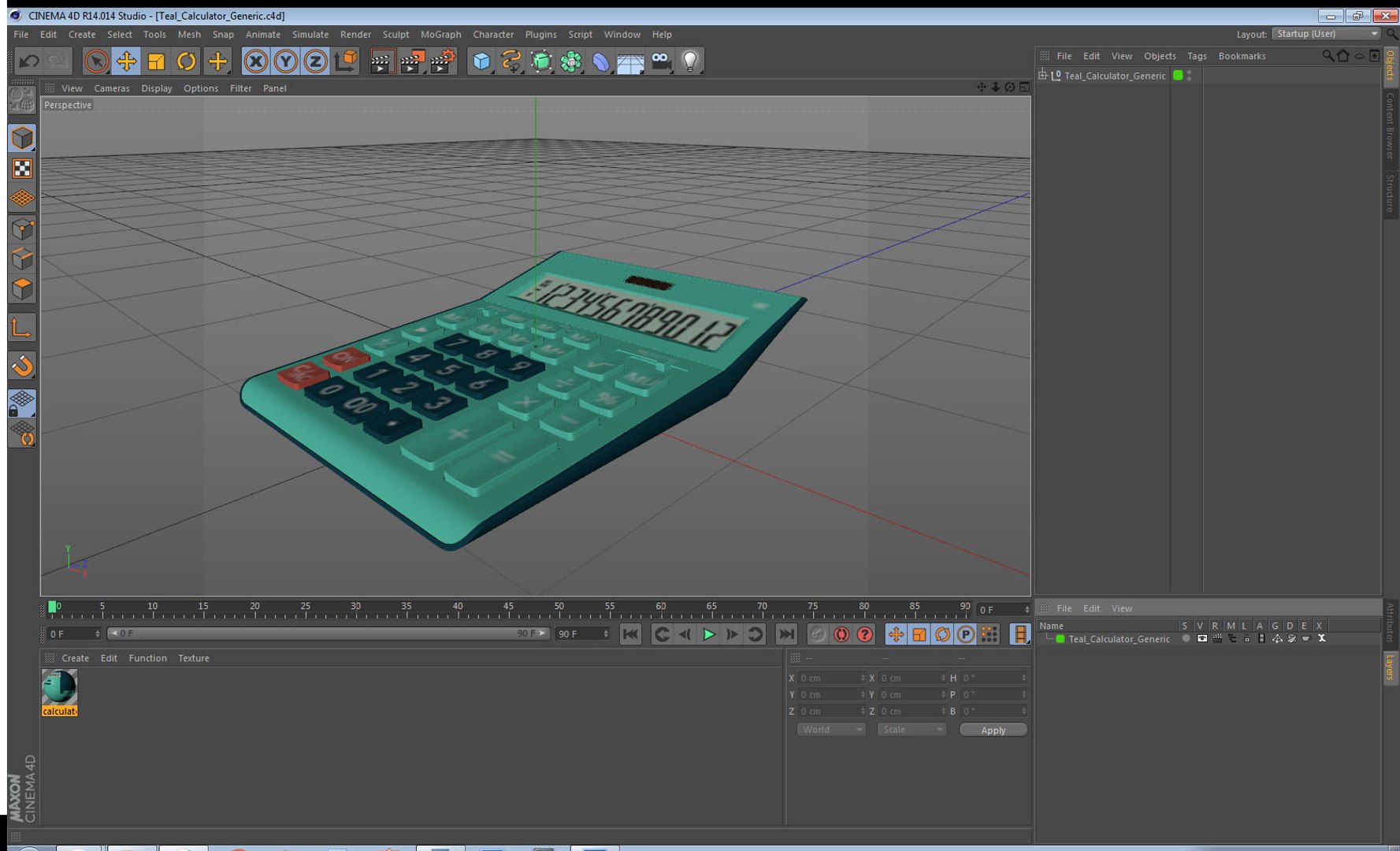Open the viewport Display menu
The height and width of the screenshot is (851, 1400).
pyautogui.click(x=157, y=88)
